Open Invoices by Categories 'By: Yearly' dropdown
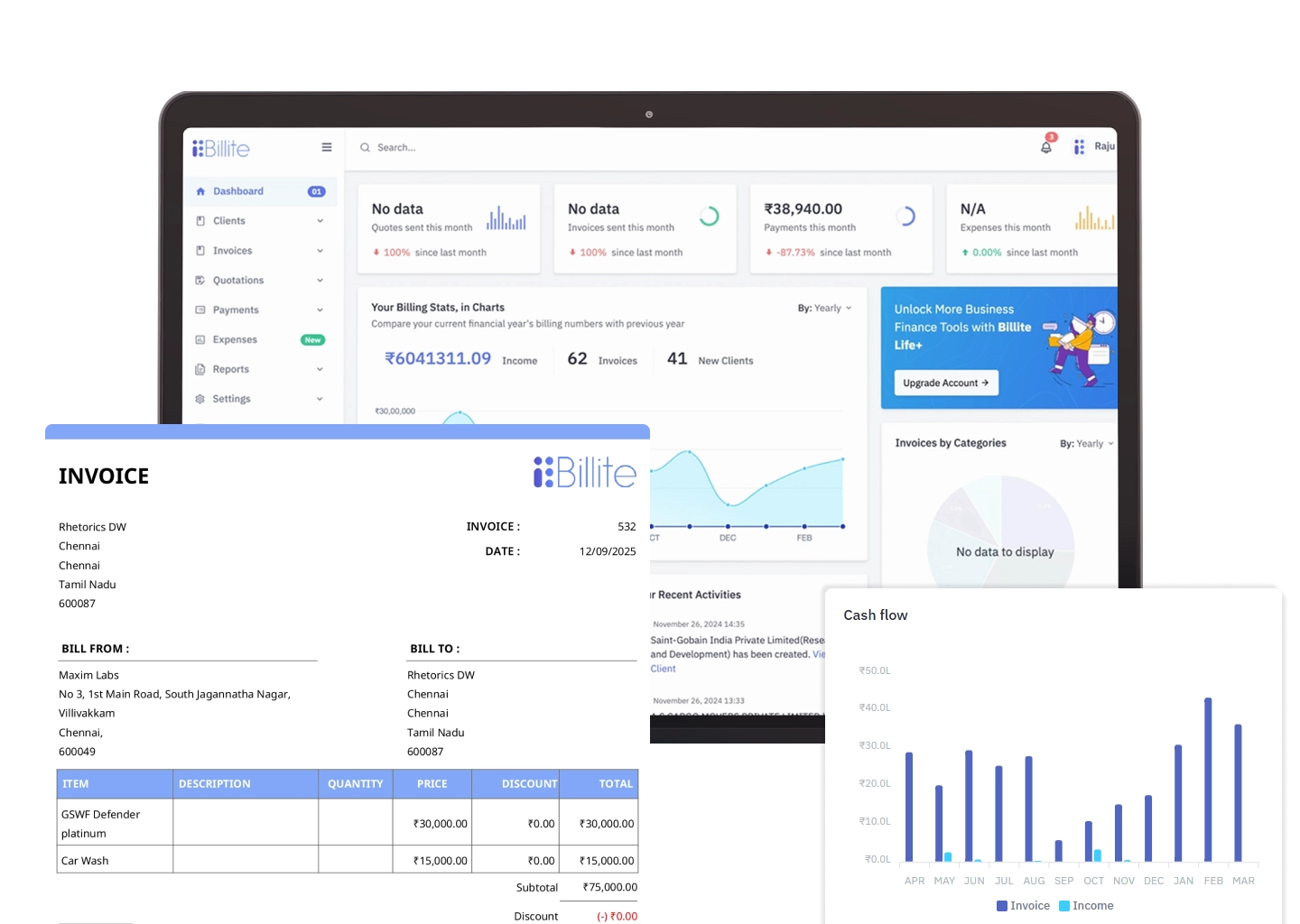The image size is (1300, 924). (x=1086, y=444)
